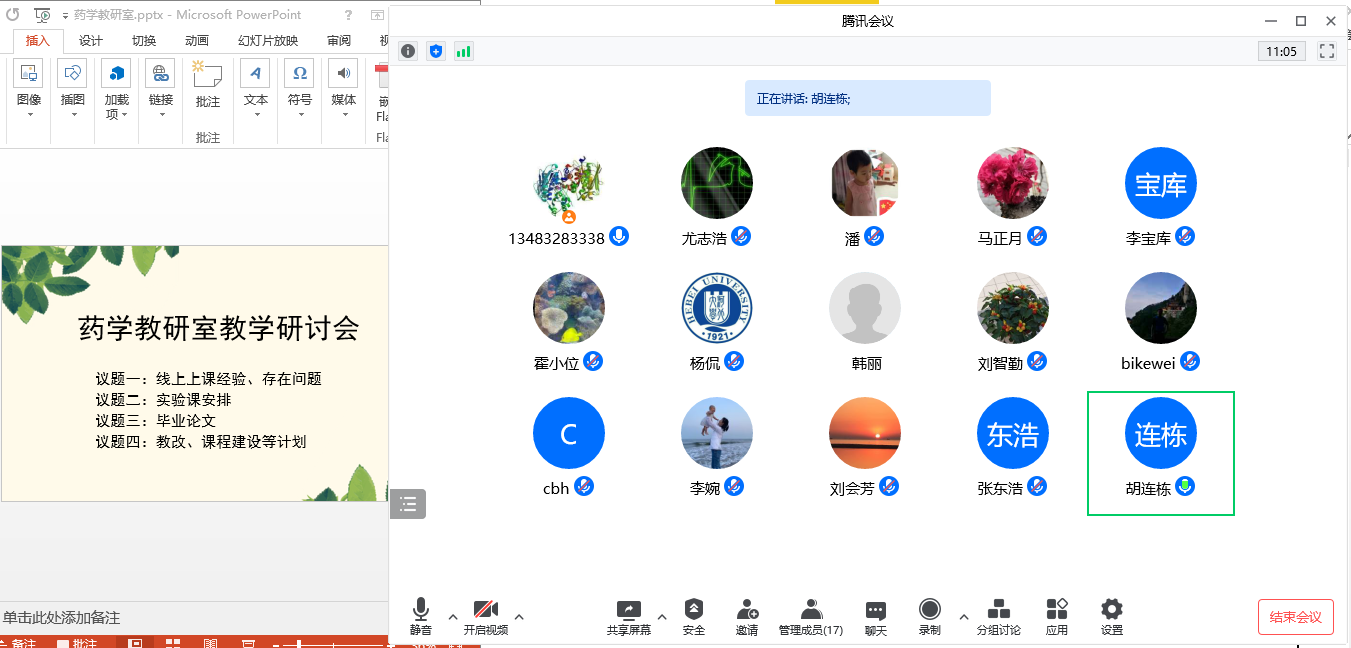Image resolution: width=1351 pixels, height=648 pixels.
Task: Switch to the Design (设计) ribbon tab
Action: point(91,41)
